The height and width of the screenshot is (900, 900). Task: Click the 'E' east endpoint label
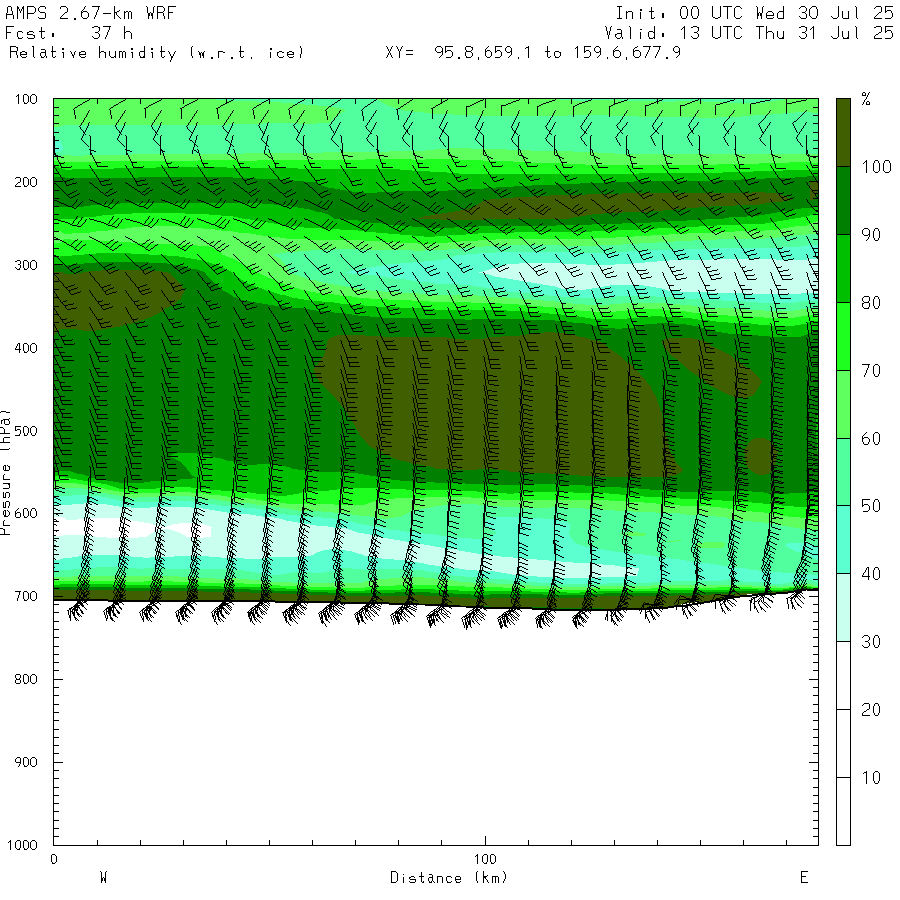(x=804, y=877)
